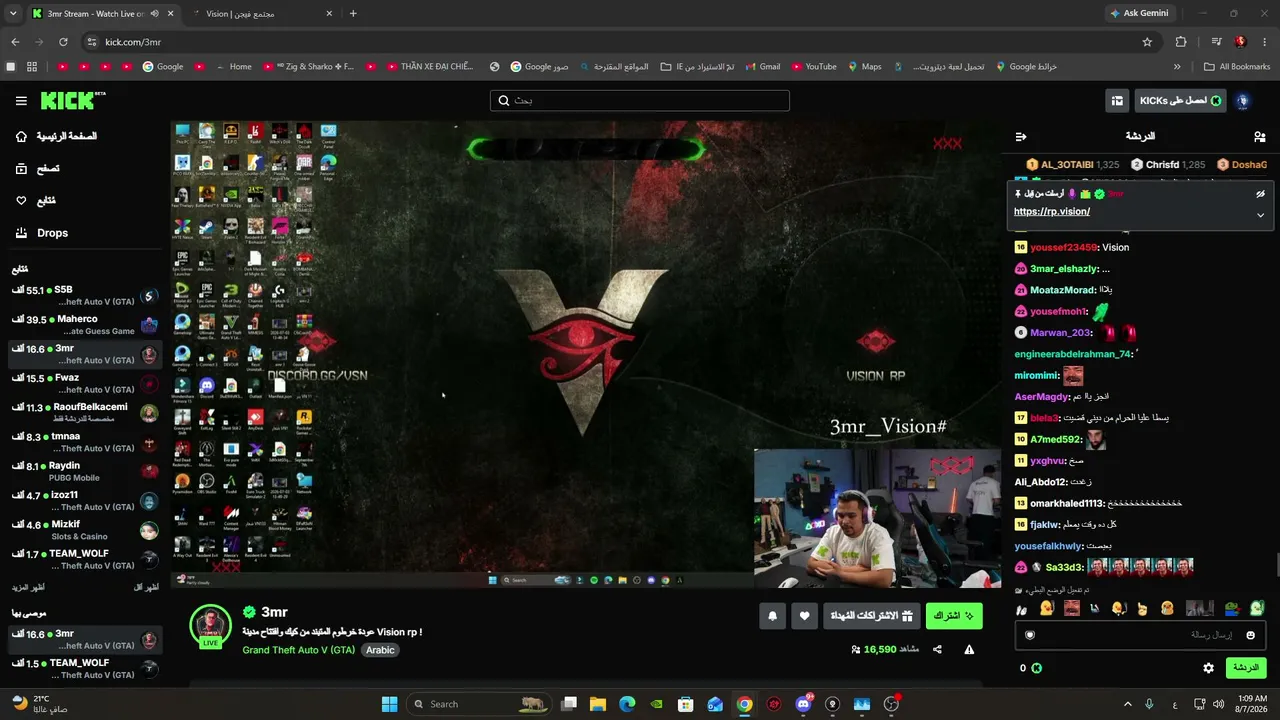1280x720 pixels.
Task: Open Maherco channel in following list
Action: (85, 325)
